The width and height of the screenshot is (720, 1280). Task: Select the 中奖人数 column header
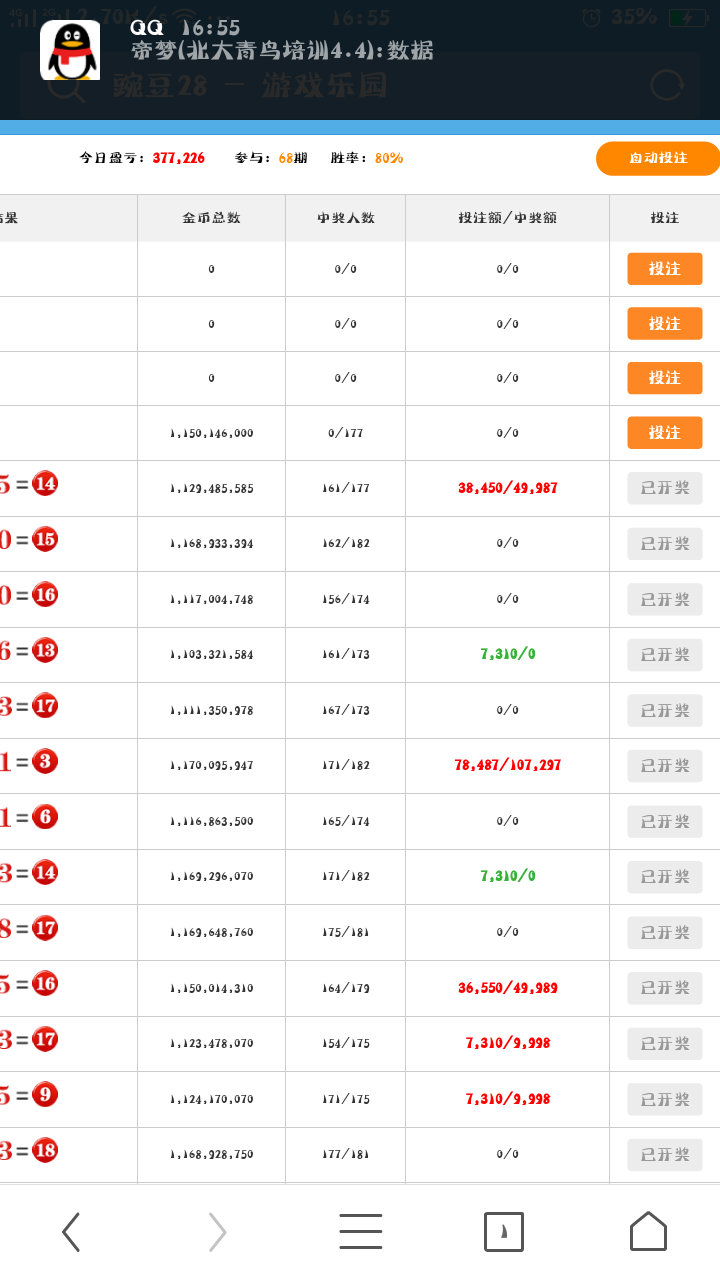345,218
